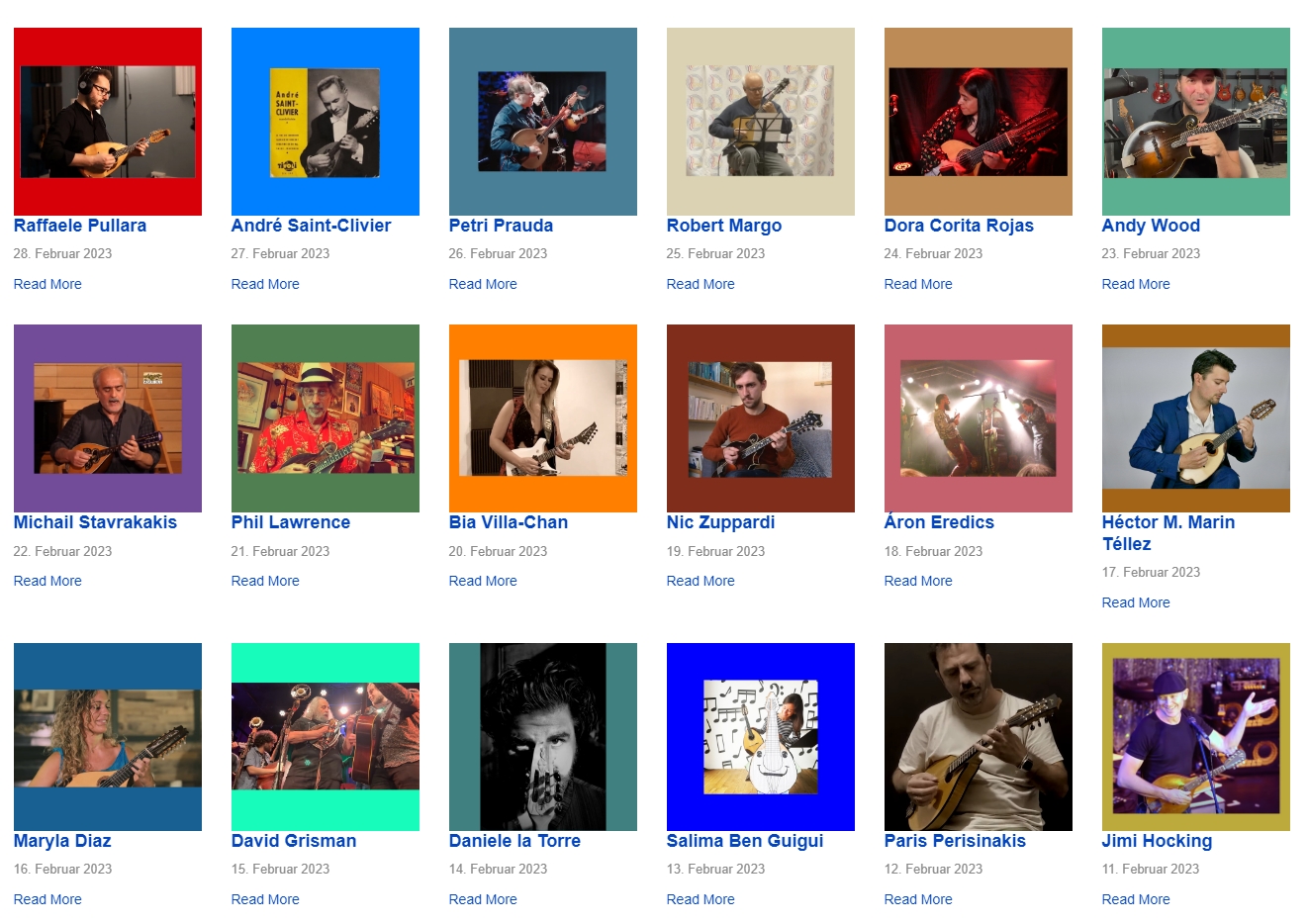Click Read More under Andy Wood

click(1136, 284)
